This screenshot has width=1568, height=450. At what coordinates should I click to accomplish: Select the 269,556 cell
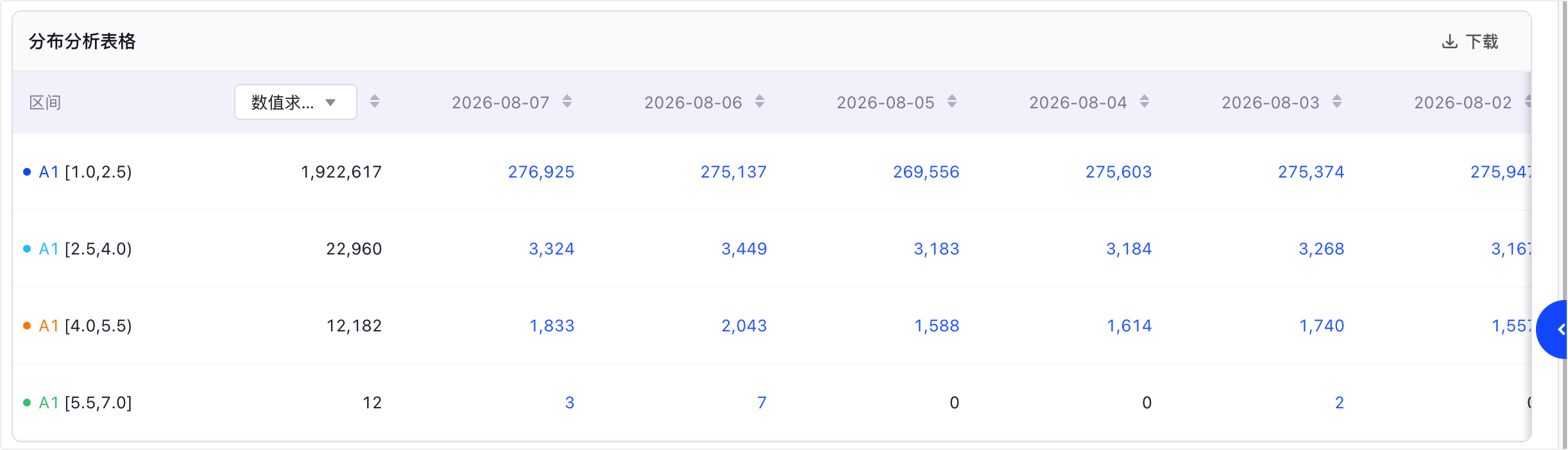coord(926,172)
